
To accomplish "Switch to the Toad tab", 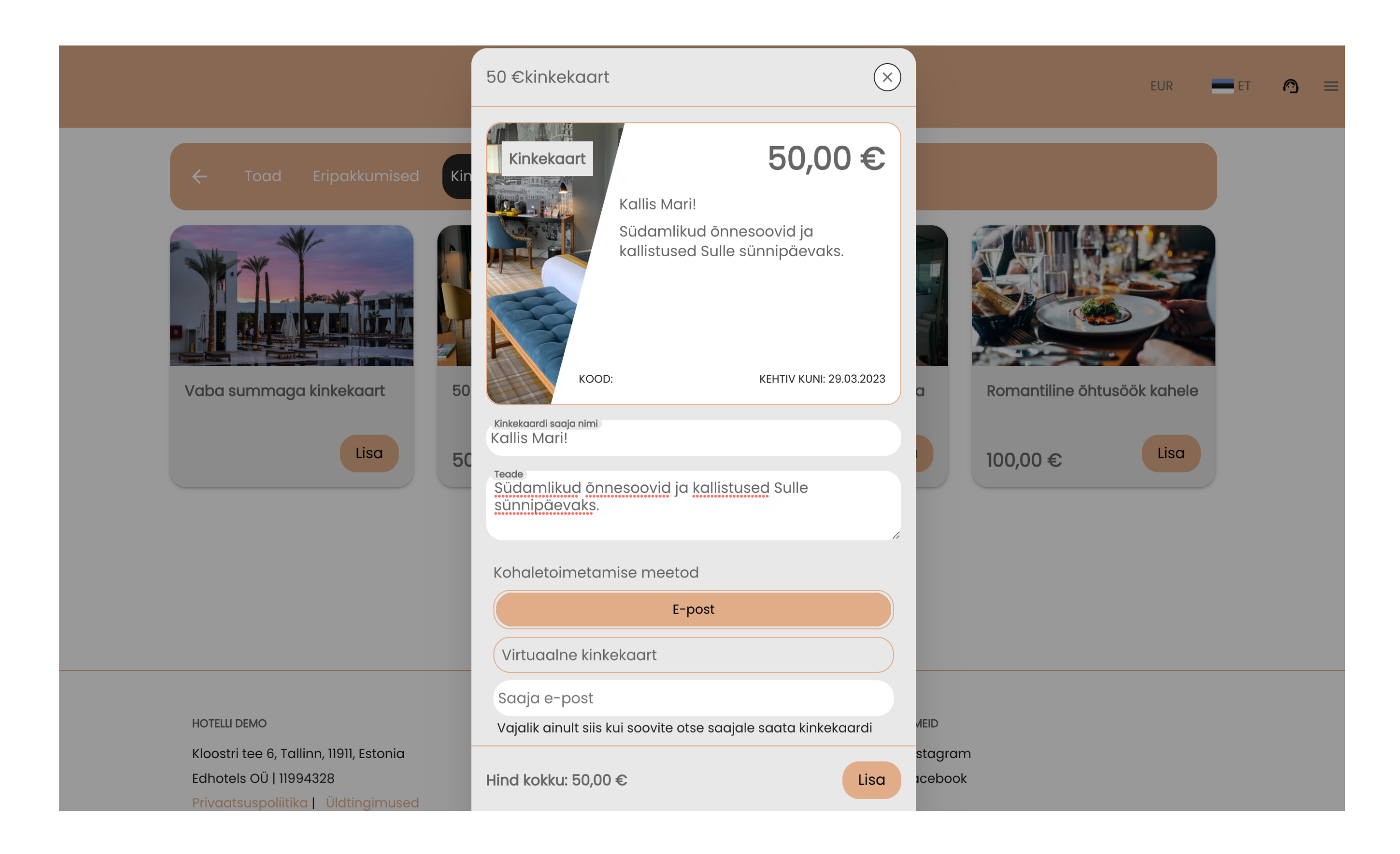I will click(262, 176).
